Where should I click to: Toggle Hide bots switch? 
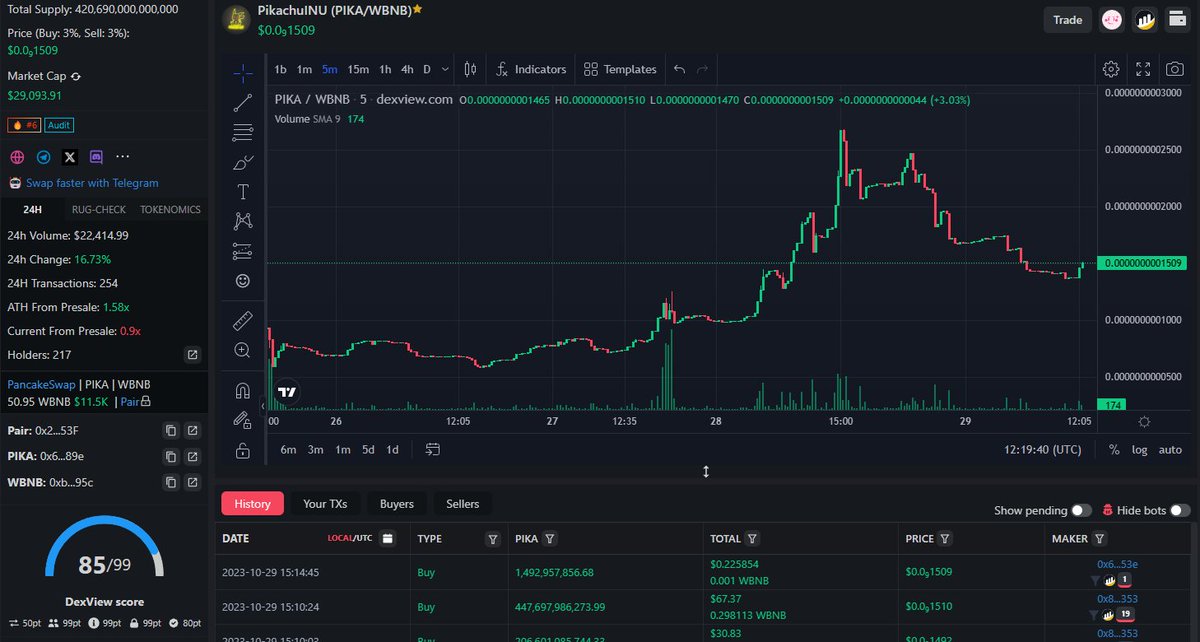coord(1180,510)
